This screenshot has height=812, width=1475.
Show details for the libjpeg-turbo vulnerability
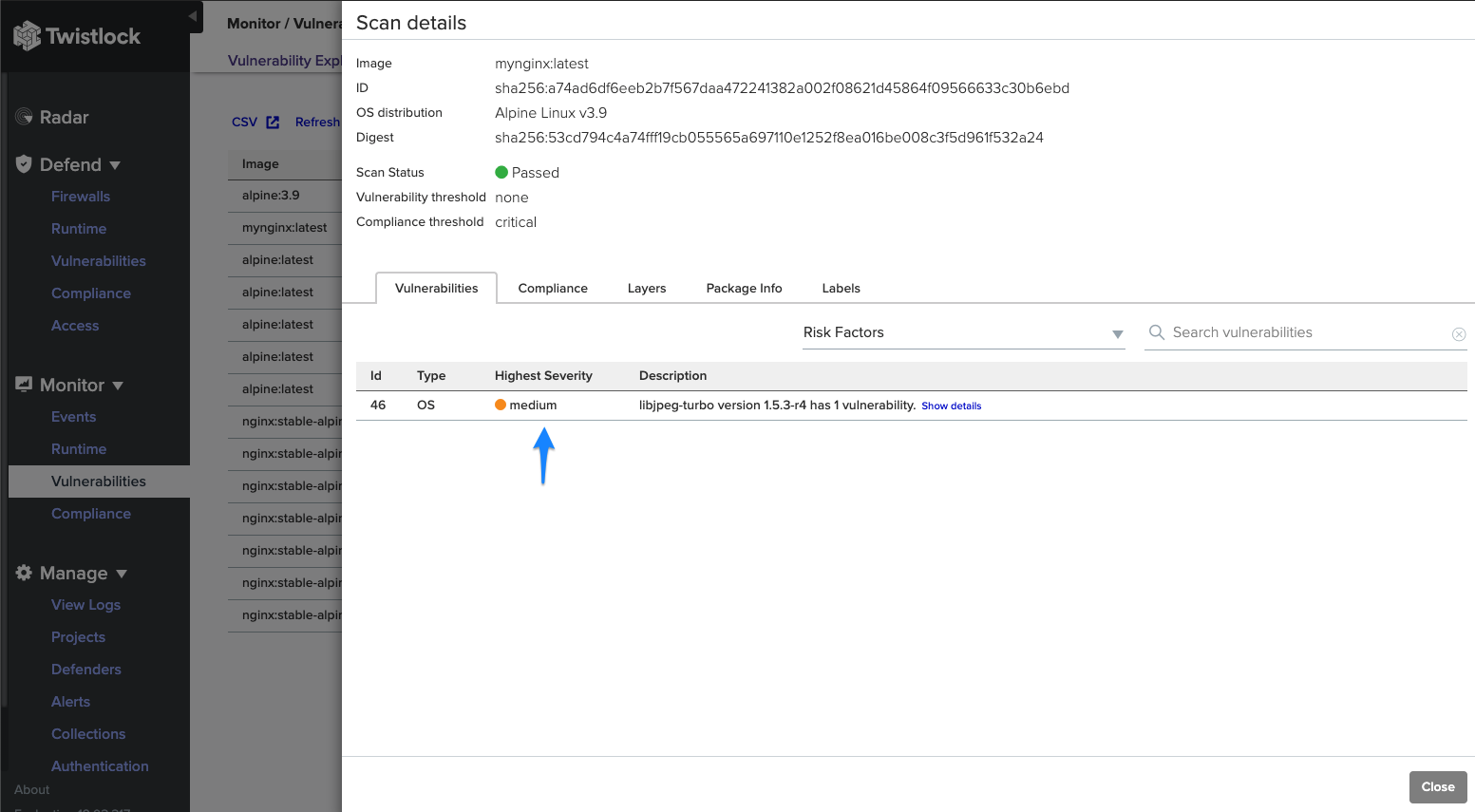[x=951, y=406]
